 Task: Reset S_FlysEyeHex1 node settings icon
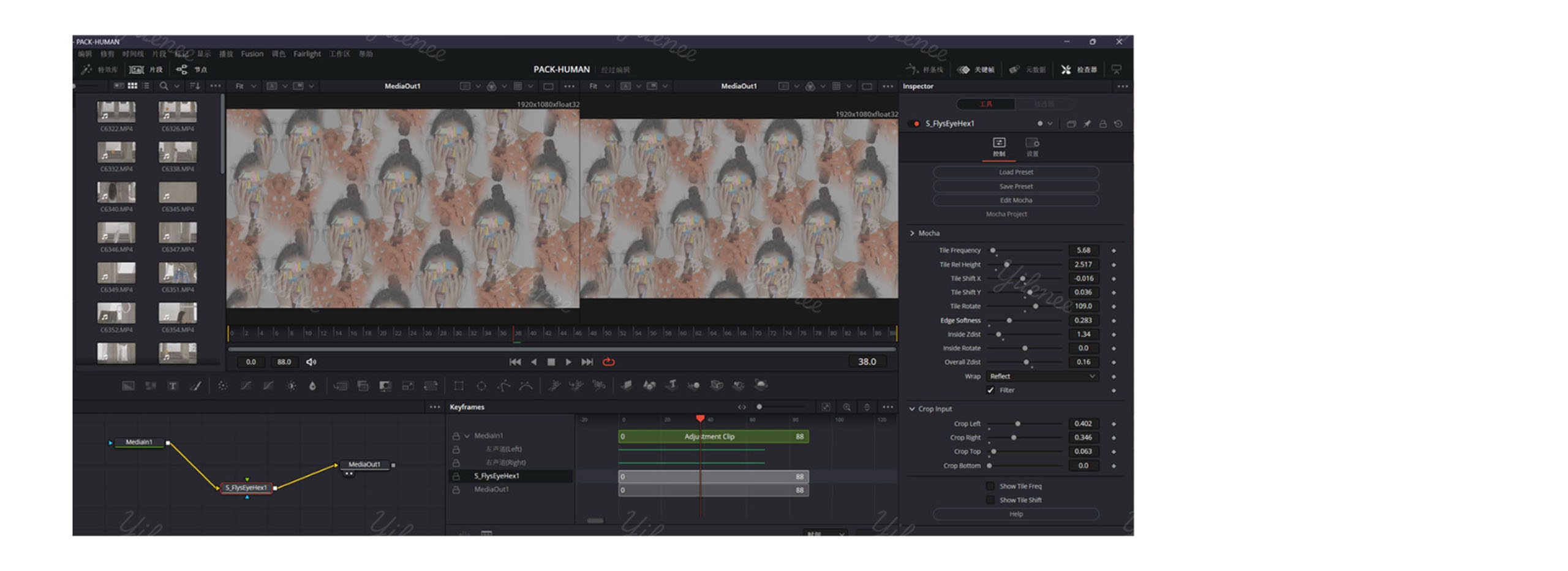(1118, 124)
